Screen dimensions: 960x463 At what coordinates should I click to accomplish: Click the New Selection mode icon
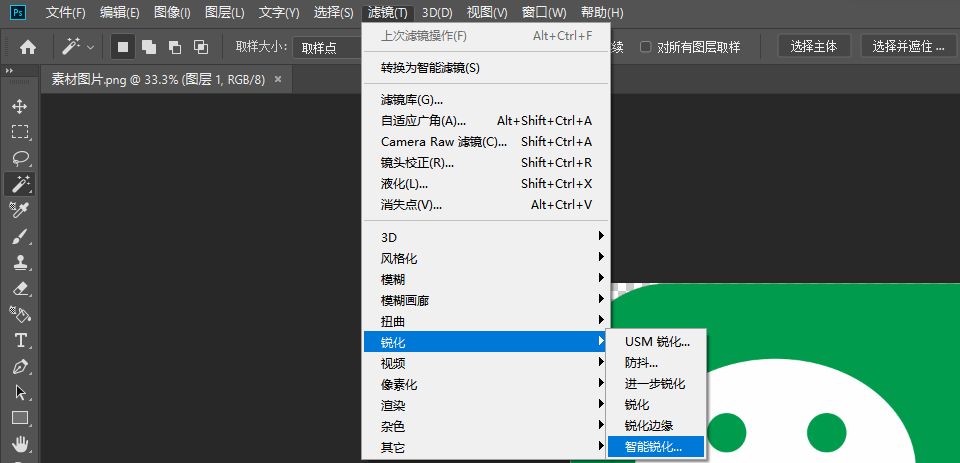[x=123, y=47]
